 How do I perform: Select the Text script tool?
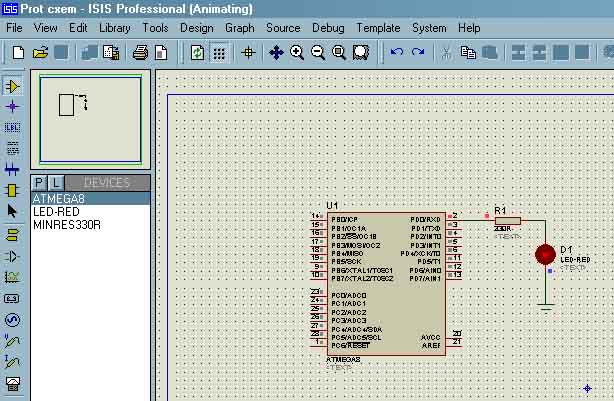coord(12,148)
